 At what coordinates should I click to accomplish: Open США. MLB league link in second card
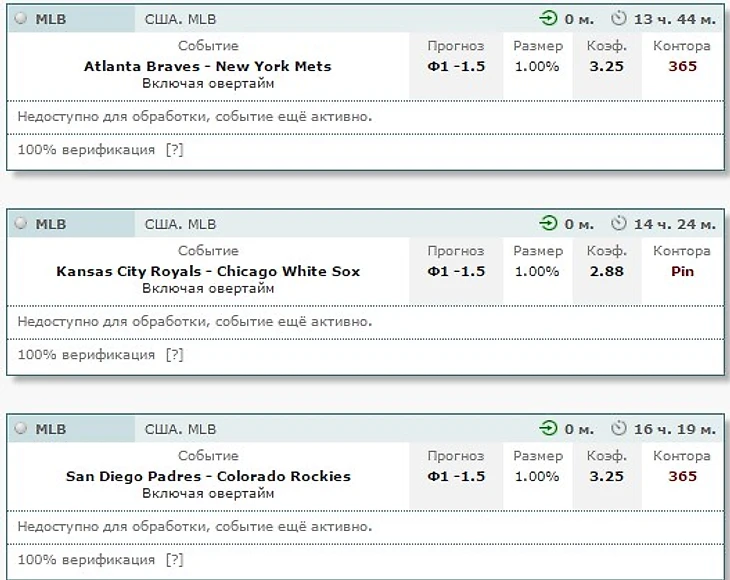180,224
